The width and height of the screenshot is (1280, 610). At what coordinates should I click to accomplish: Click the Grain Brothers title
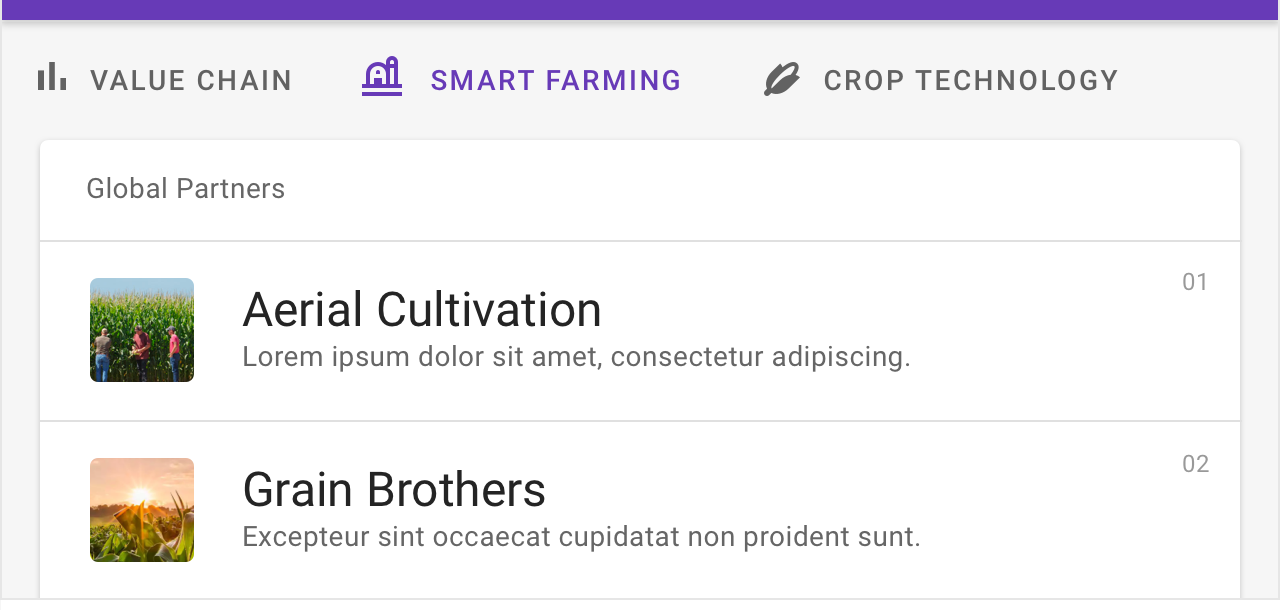(394, 490)
